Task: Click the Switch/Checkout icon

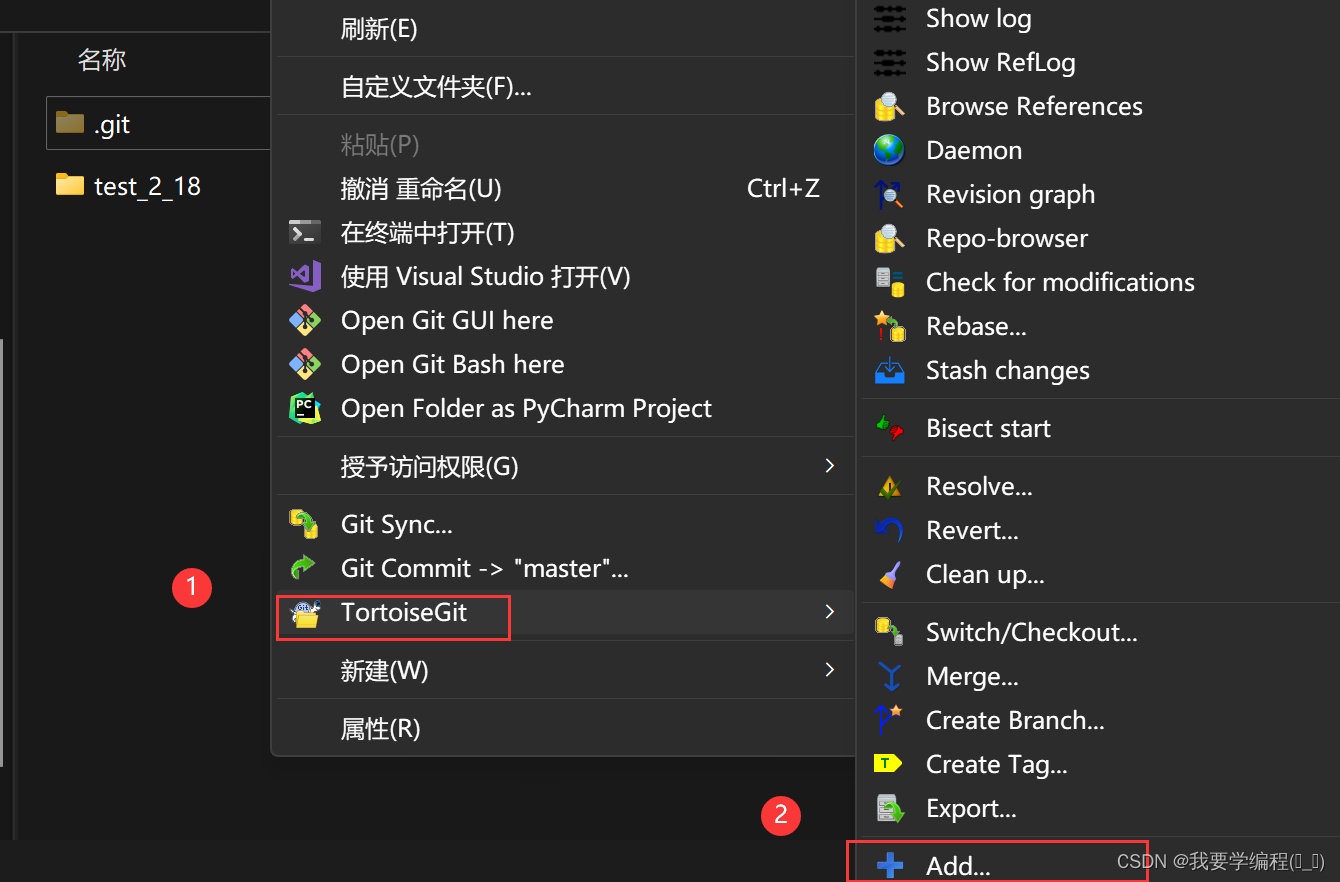Action: tap(889, 632)
